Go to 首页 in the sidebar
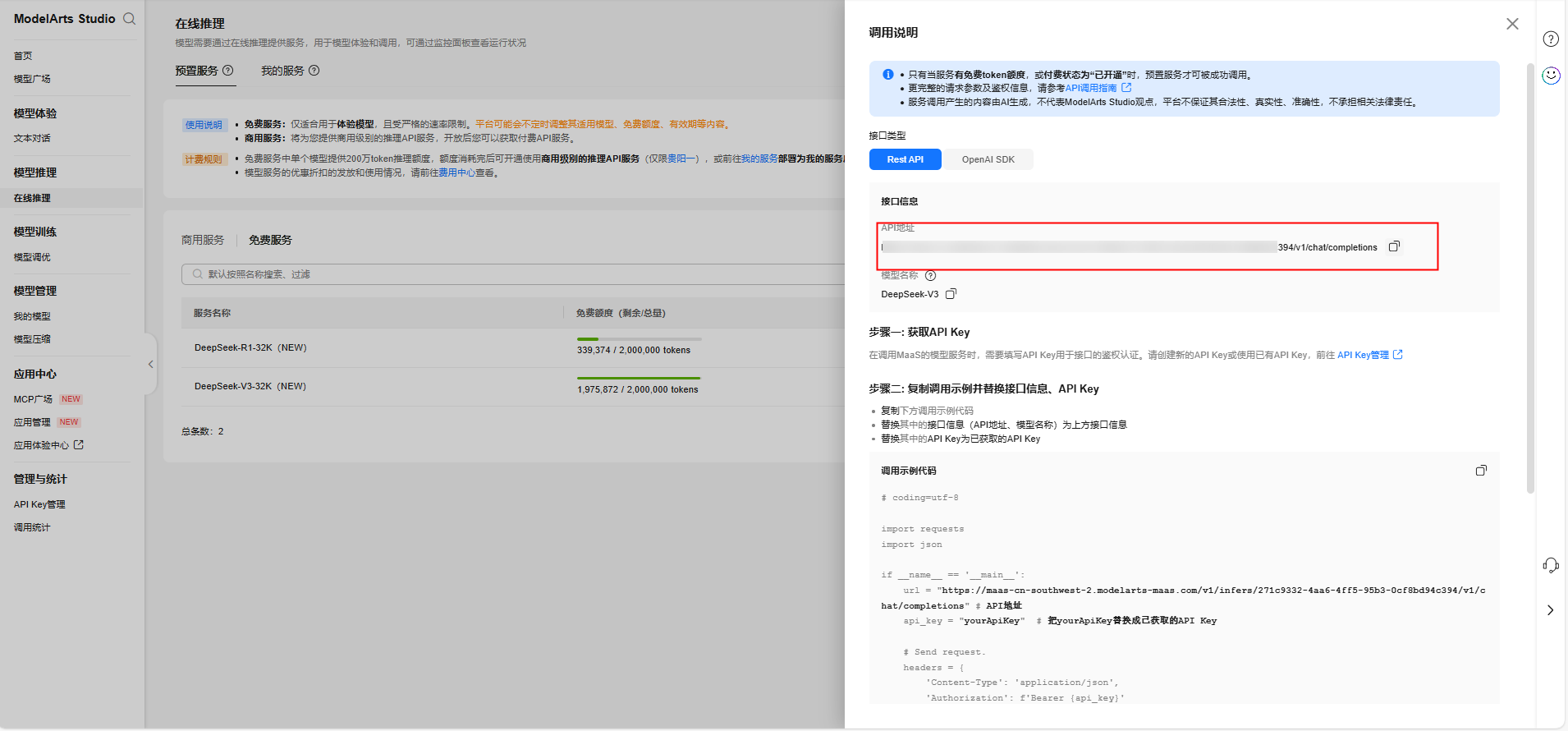The height and width of the screenshot is (731, 1568). 23,56
